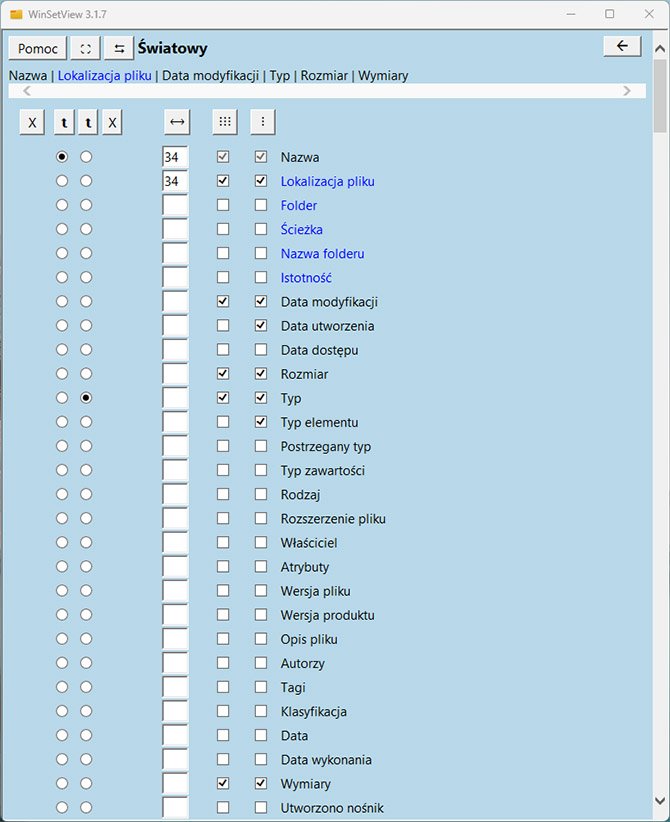670x822 pixels.
Task: Click the grid dots column header icon
Action: click(x=225, y=122)
